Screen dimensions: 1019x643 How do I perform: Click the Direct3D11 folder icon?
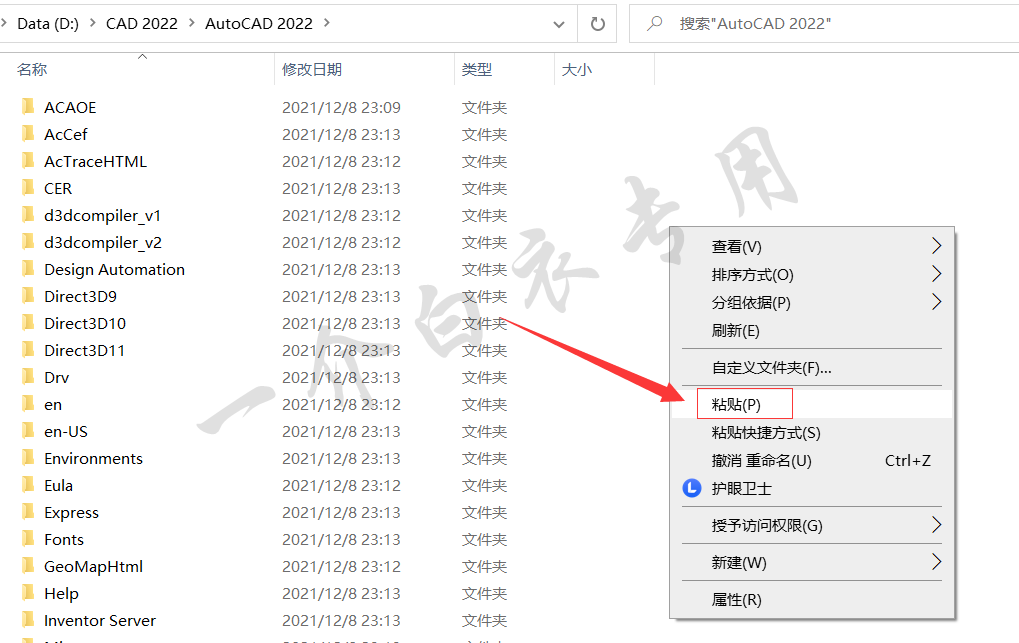(x=28, y=350)
